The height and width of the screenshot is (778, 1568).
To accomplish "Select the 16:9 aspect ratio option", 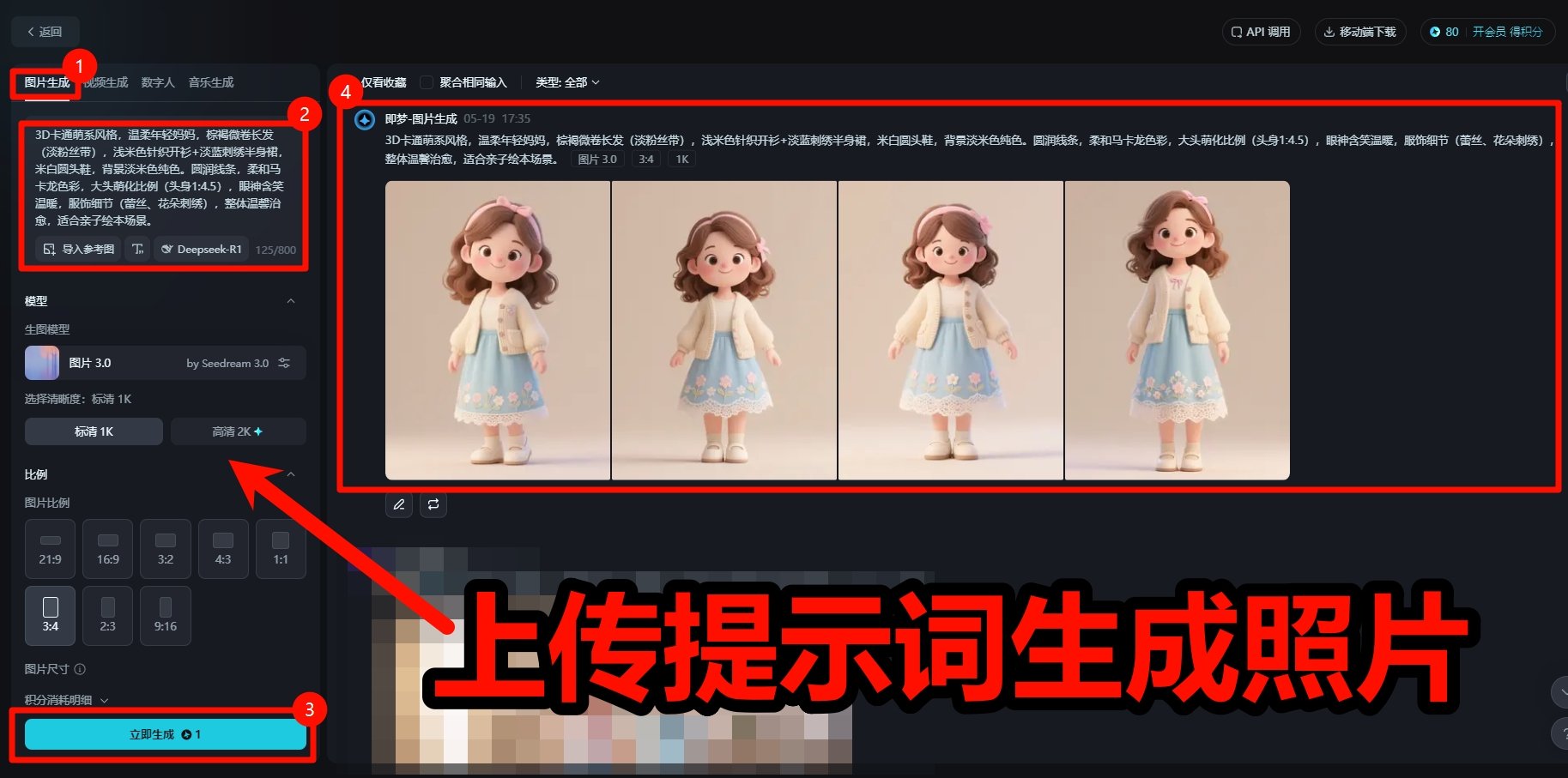I will pyautogui.click(x=106, y=549).
